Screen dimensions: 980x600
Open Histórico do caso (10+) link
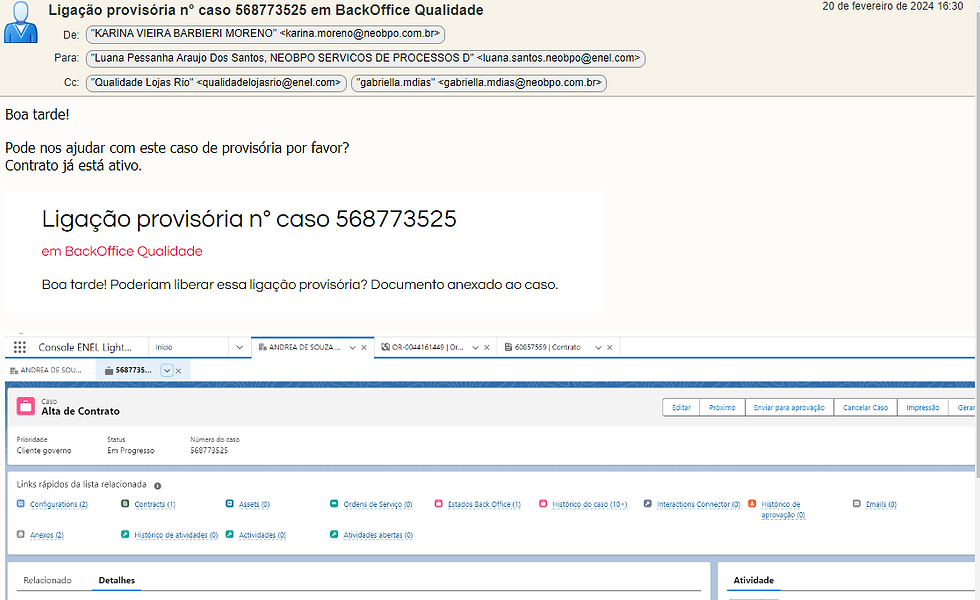tap(589, 504)
